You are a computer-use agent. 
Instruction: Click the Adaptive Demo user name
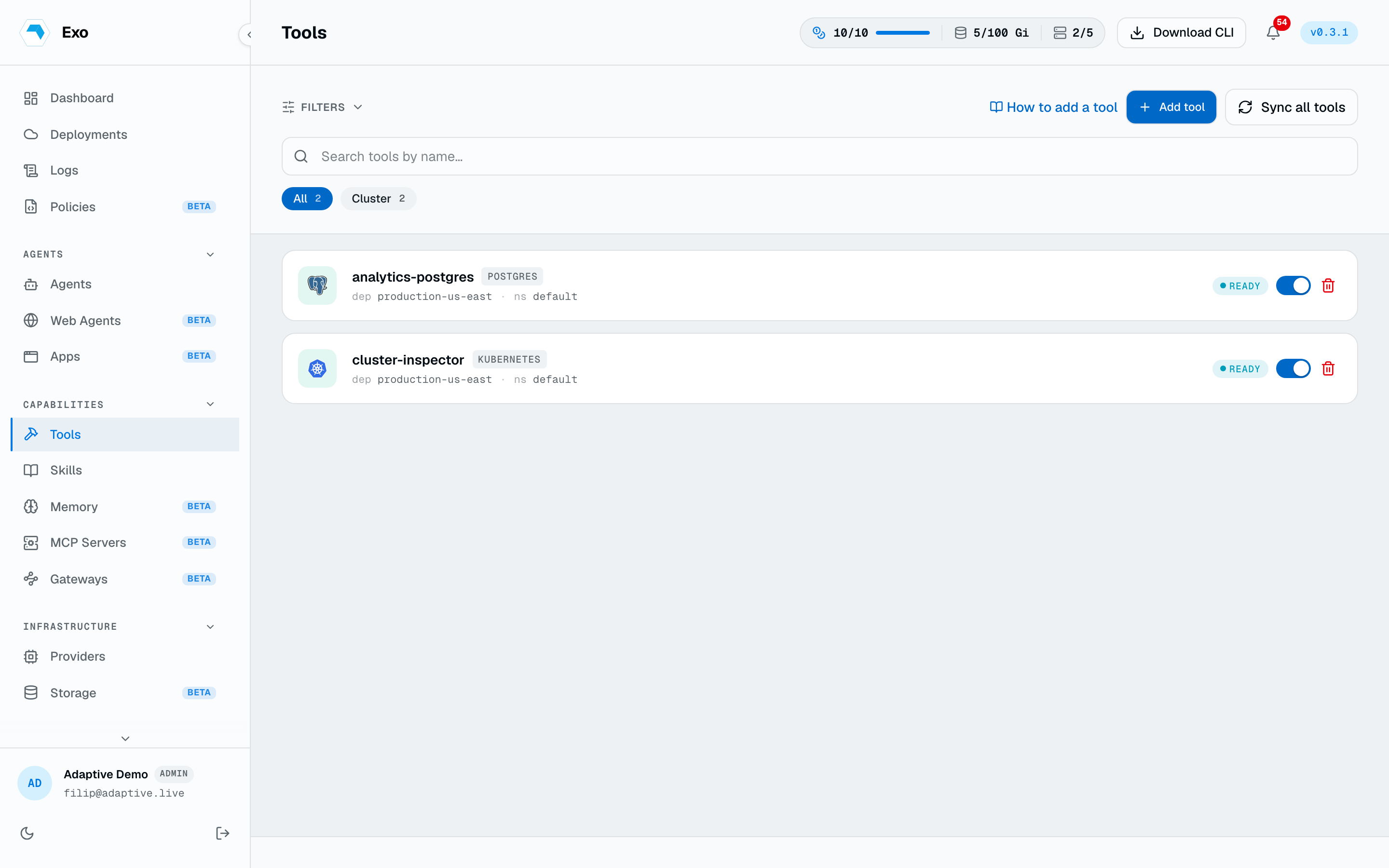[106, 774]
